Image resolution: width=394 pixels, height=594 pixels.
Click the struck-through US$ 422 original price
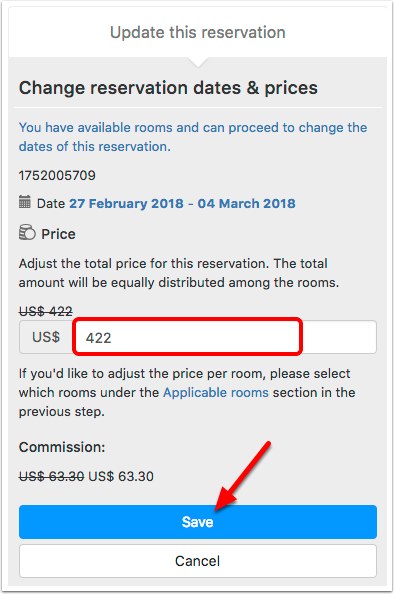(x=45, y=311)
